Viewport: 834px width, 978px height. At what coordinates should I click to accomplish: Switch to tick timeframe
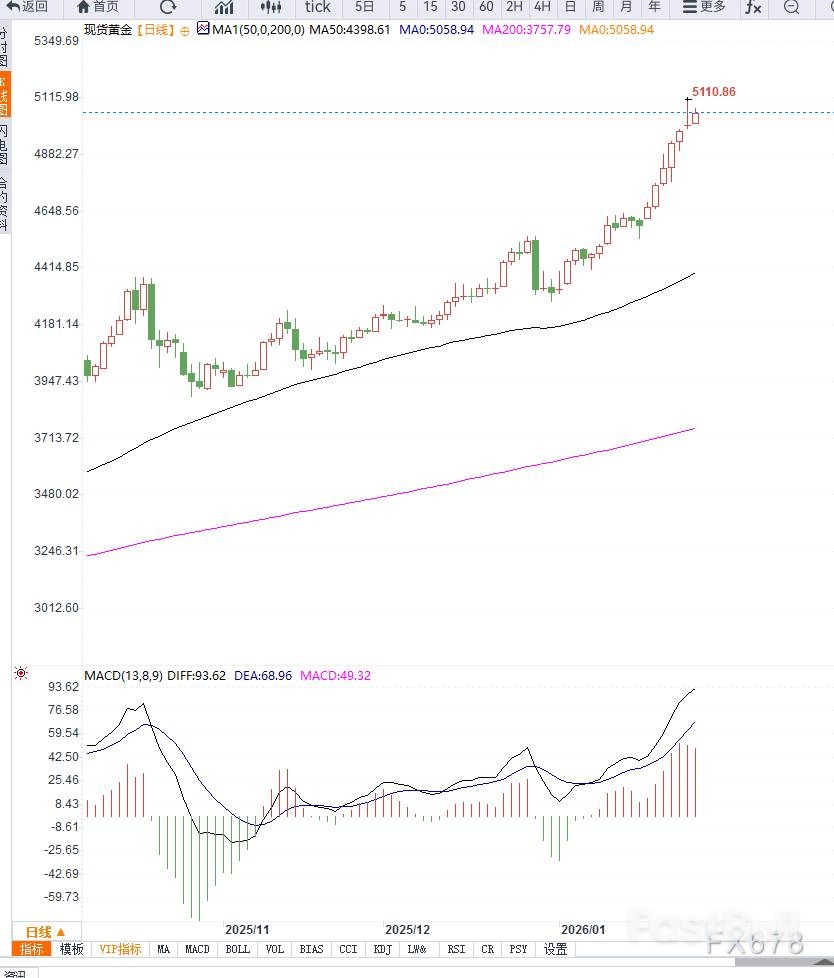pyautogui.click(x=318, y=7)
